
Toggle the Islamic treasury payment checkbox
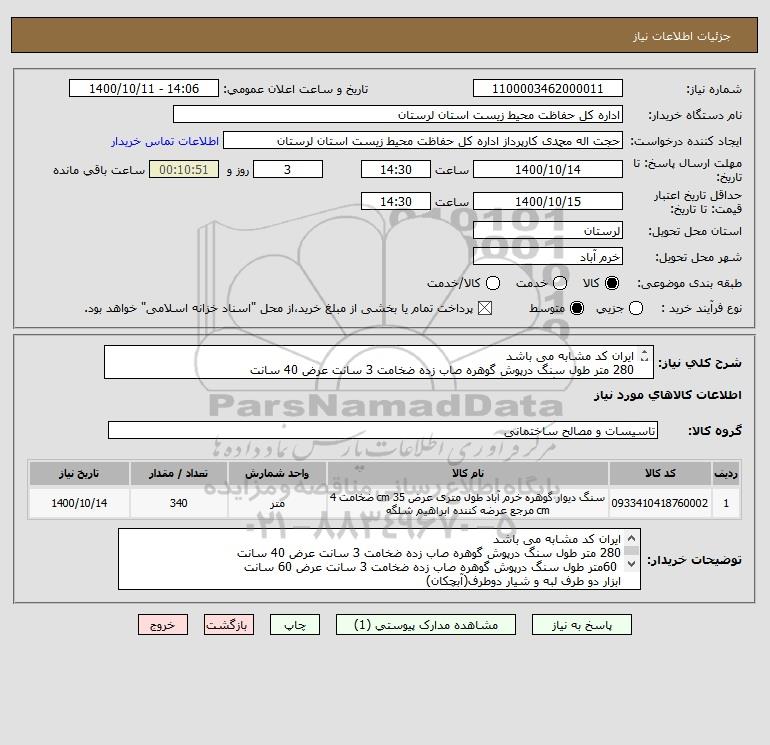coord(485,308)
